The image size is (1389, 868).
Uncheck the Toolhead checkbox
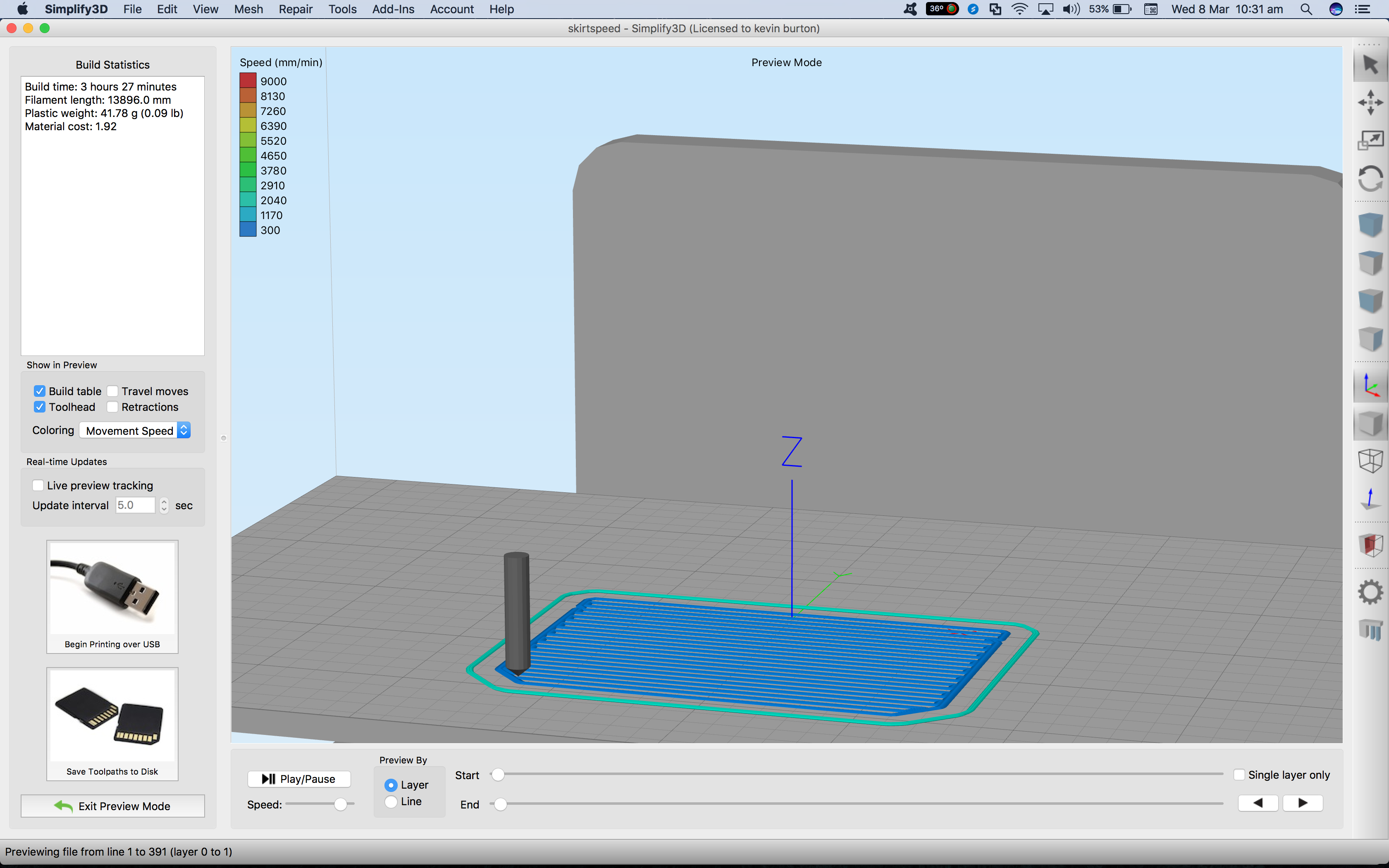pos(40,407)
